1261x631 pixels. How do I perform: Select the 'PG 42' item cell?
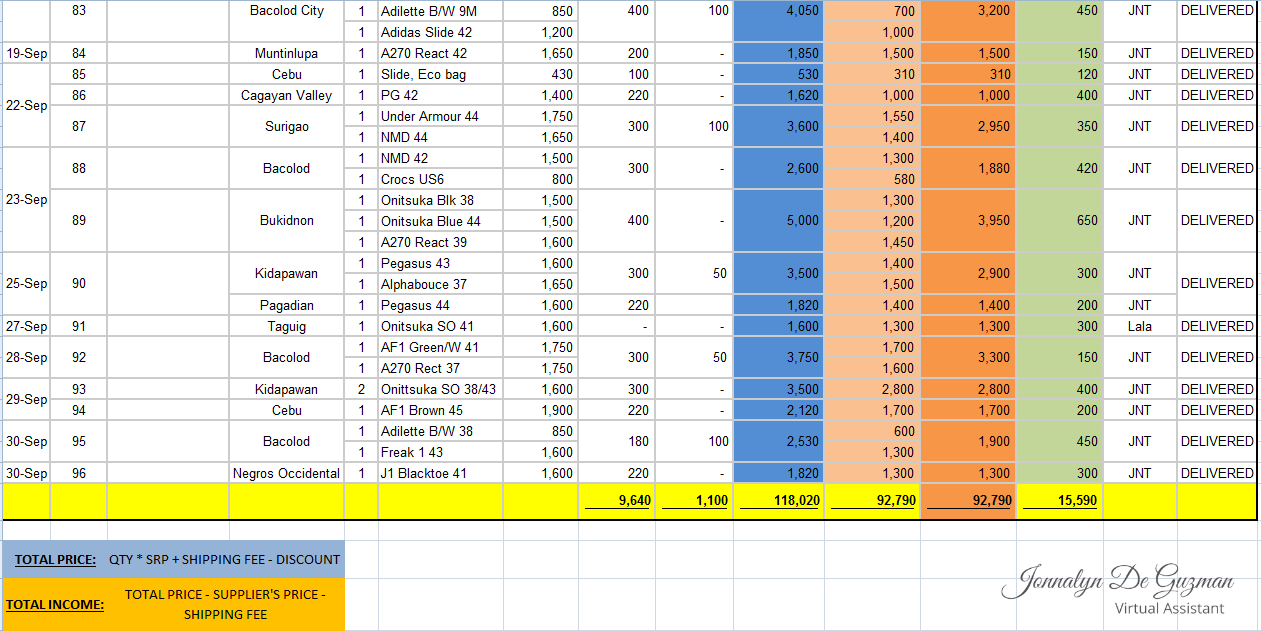coord(440,95)
